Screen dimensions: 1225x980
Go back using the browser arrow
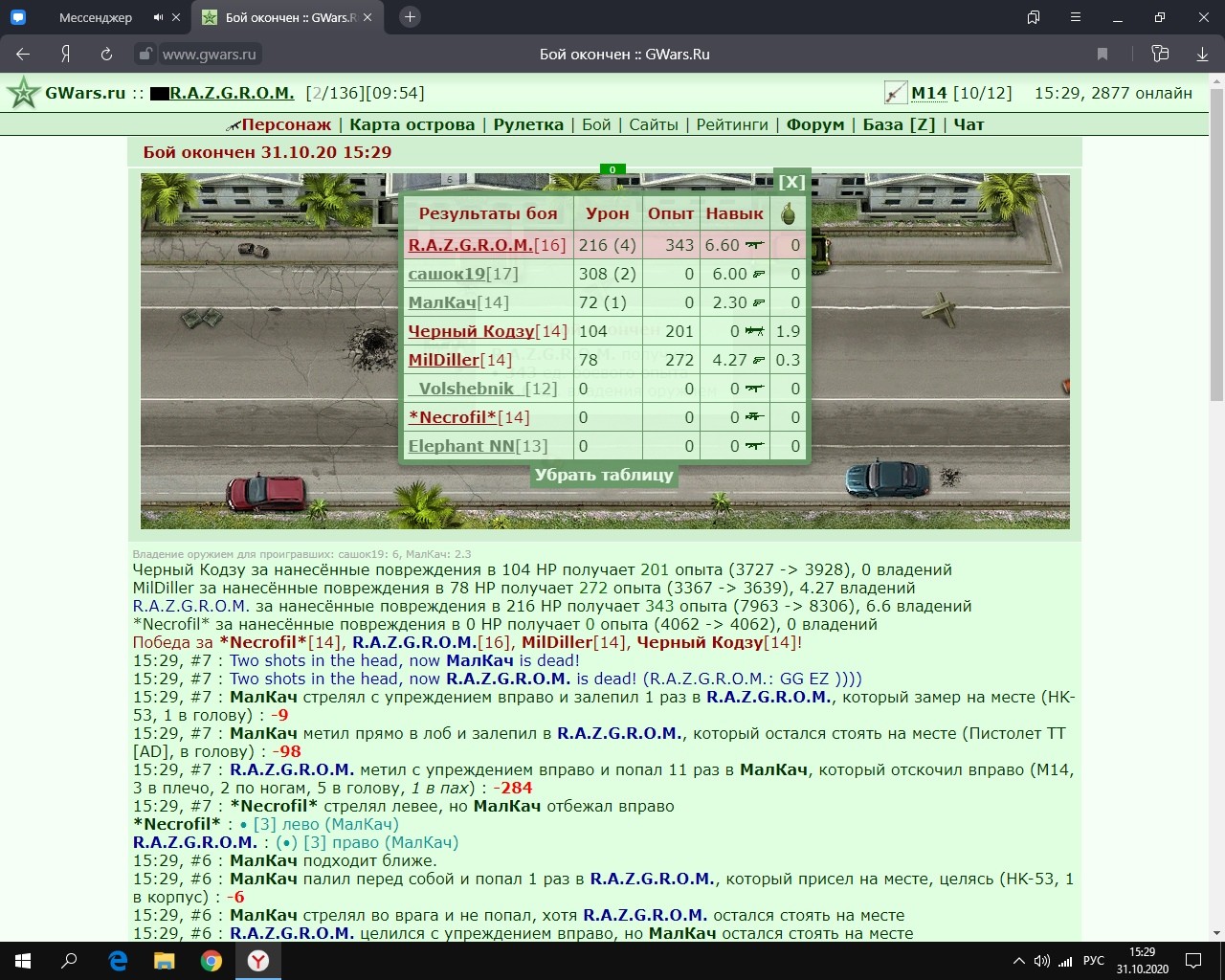[24, 55]
